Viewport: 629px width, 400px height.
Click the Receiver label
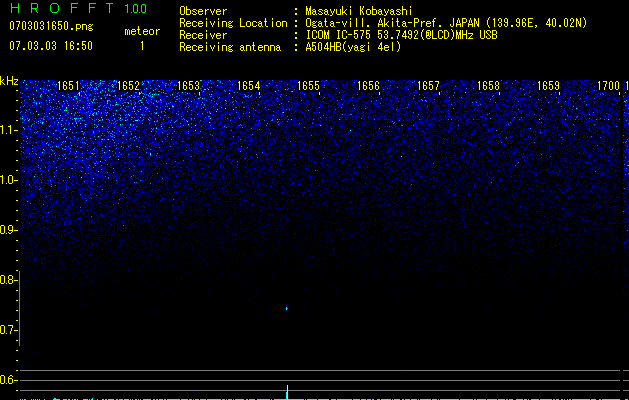pos(203,35)
